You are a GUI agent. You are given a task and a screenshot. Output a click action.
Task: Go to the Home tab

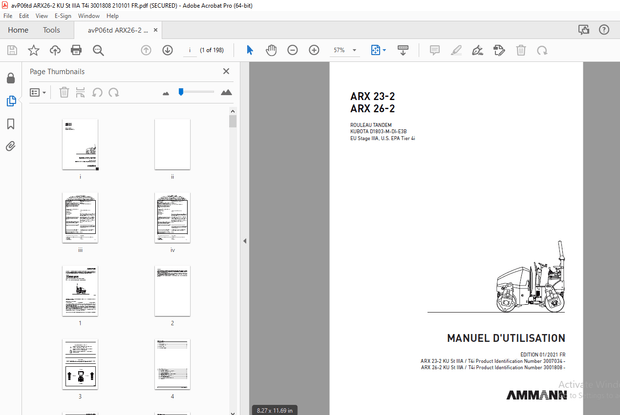[18, 30]
